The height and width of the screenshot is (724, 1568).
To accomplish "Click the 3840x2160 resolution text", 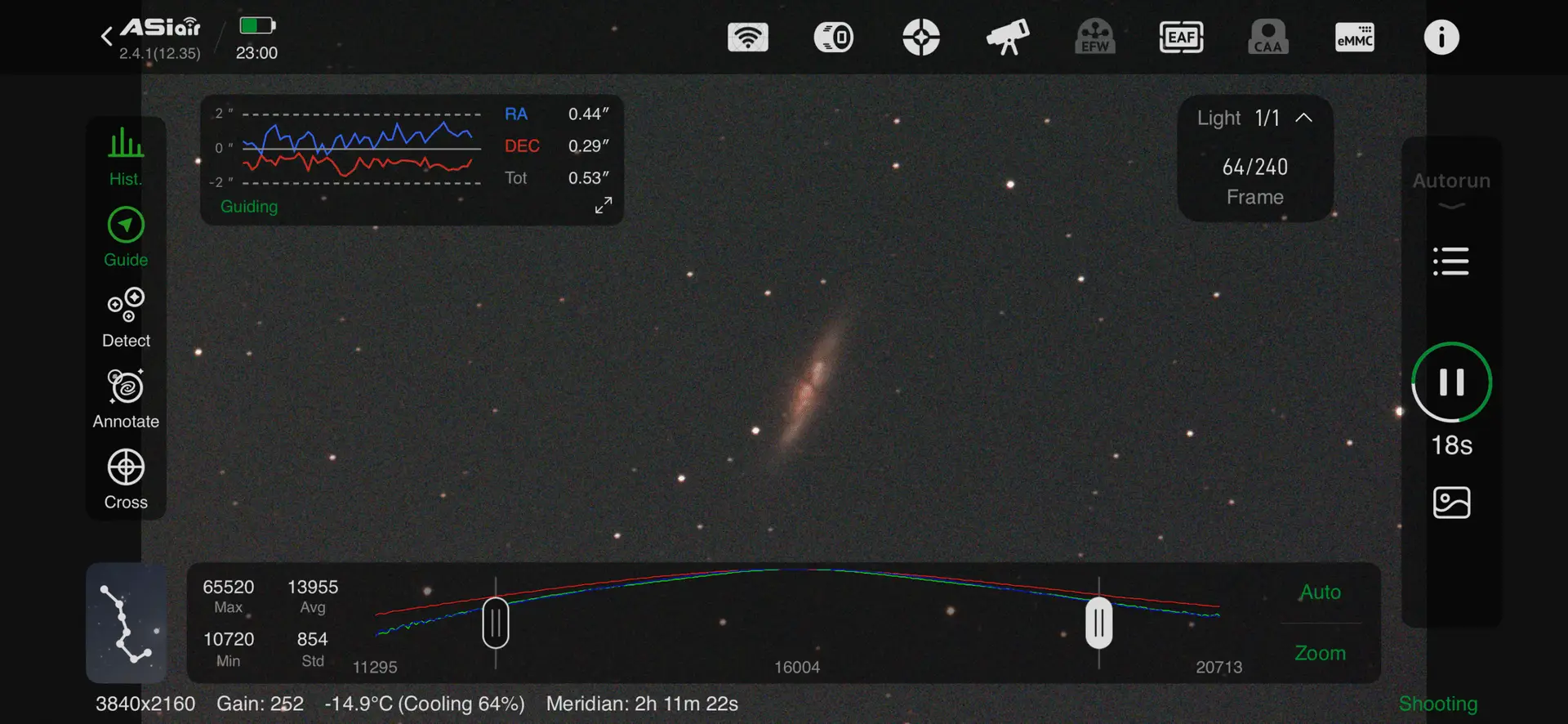I will (145, 704).
